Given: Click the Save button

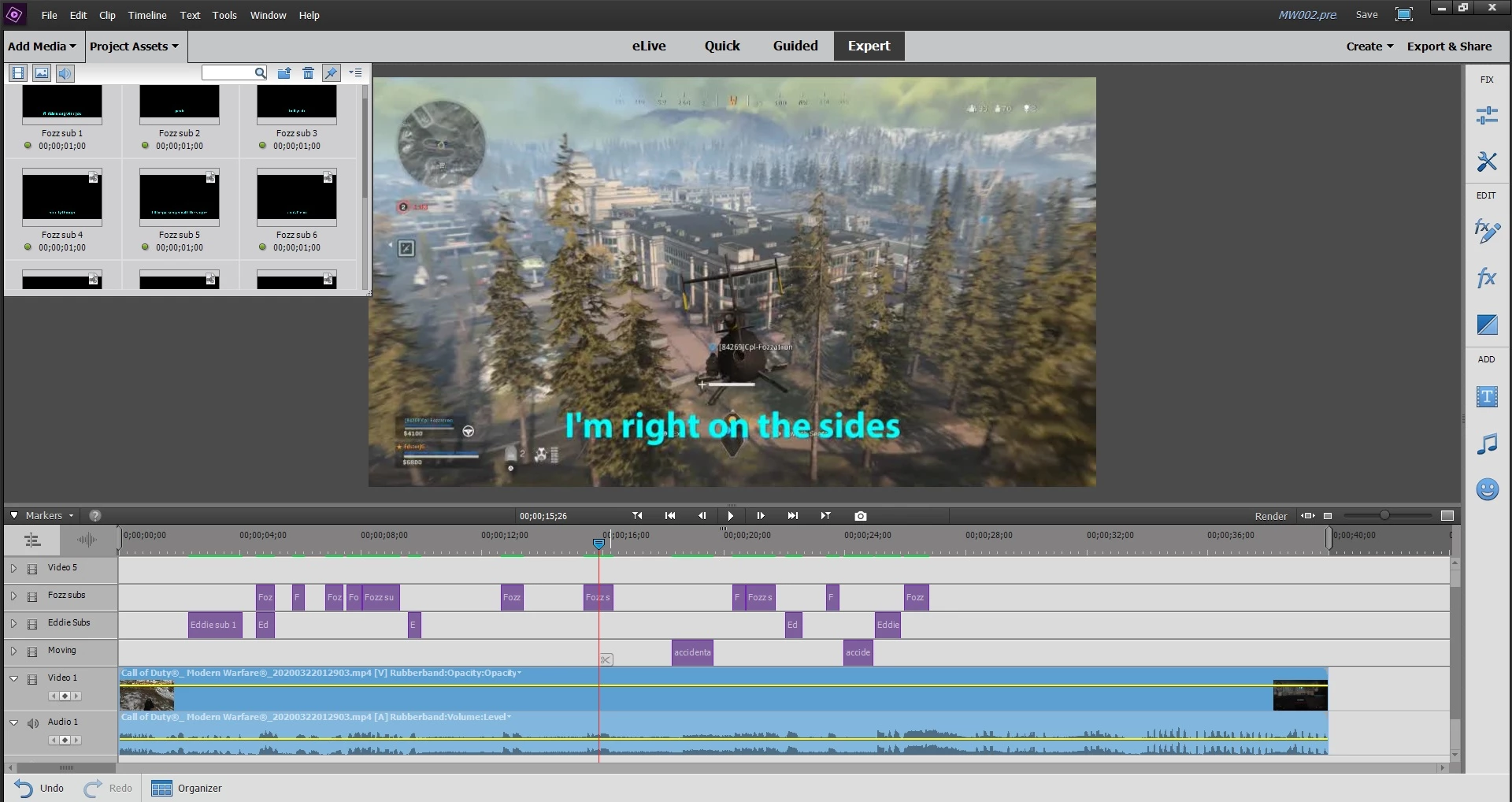Looking at the screenshot, I should (1366, 15).
